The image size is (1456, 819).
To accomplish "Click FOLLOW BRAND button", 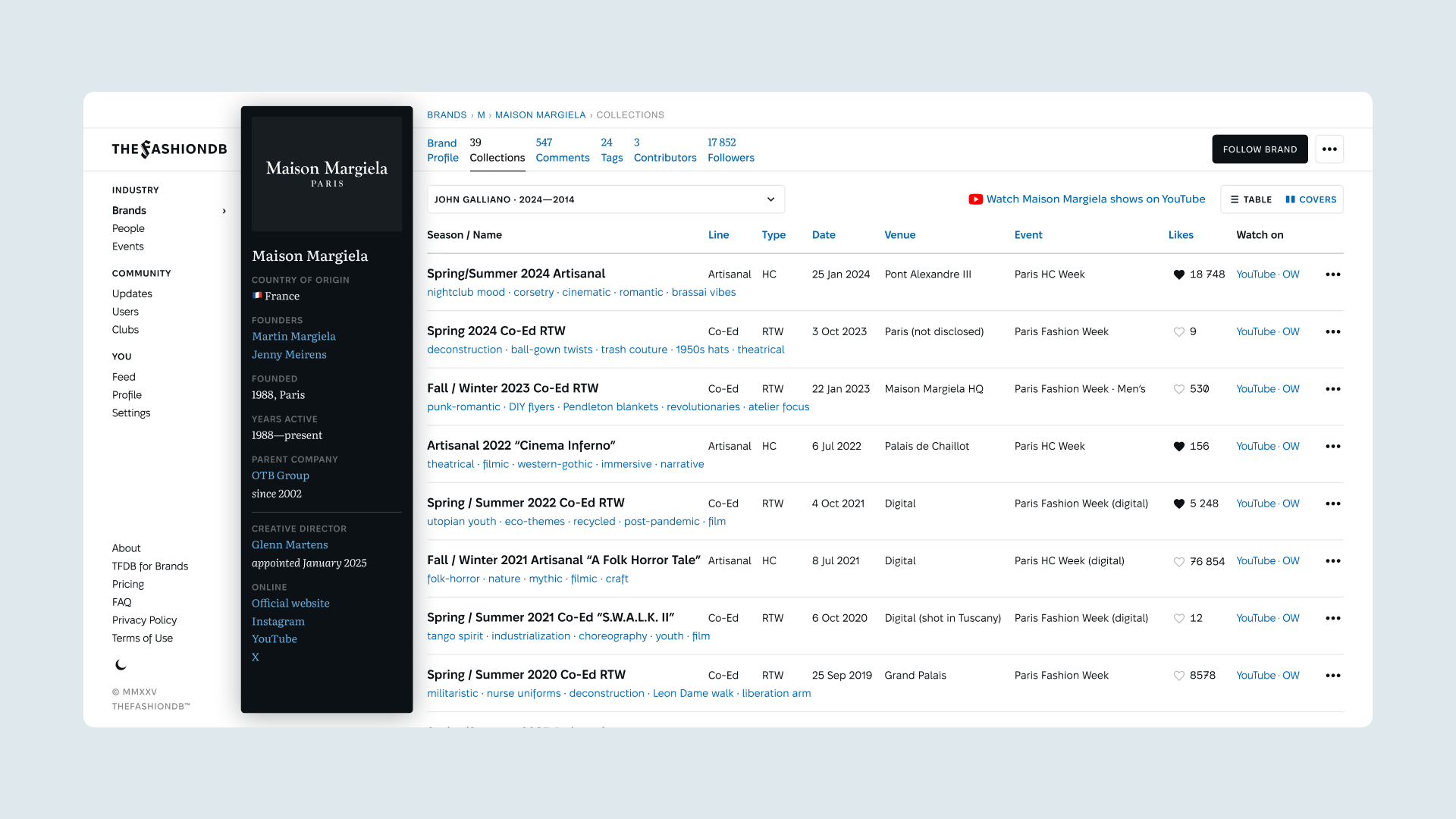I will pos(1260,149).
